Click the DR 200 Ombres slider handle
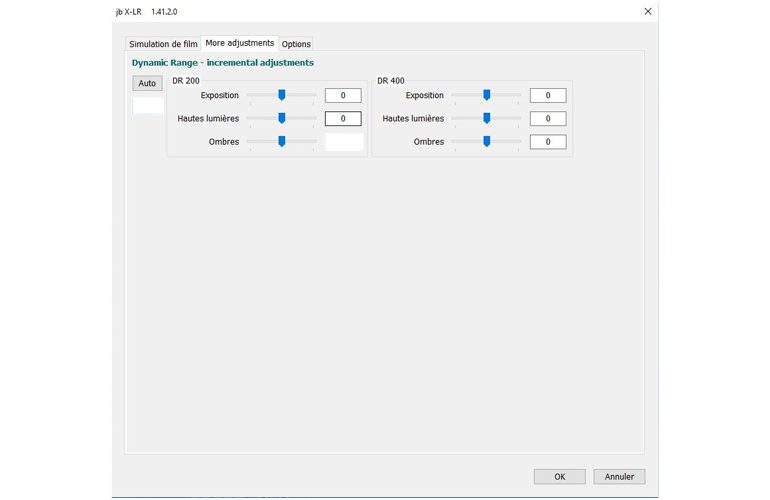 (x=282, y=142)
